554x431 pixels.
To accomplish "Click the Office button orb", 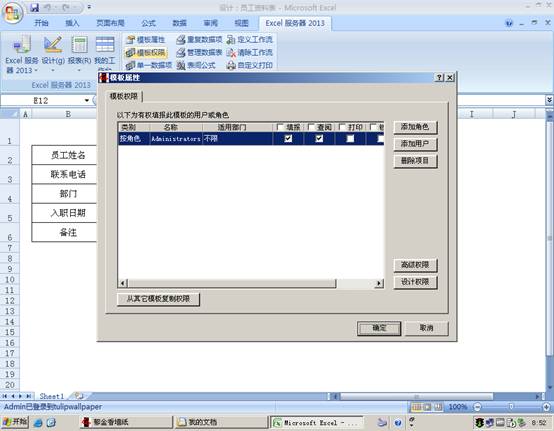I will coord(13,13).
